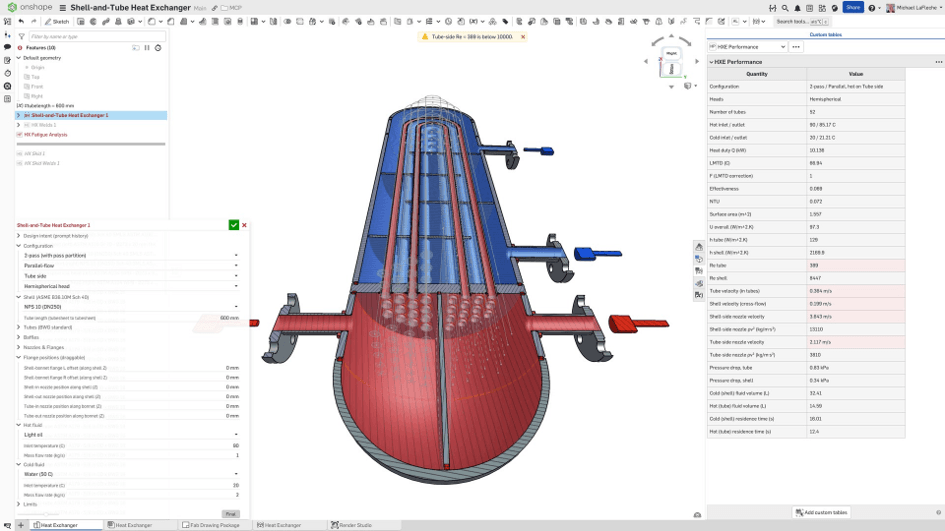Viewport: 945px width, 531px height.
Task: Expand the Design intent (prompt history) section
Action: [19, 236]
